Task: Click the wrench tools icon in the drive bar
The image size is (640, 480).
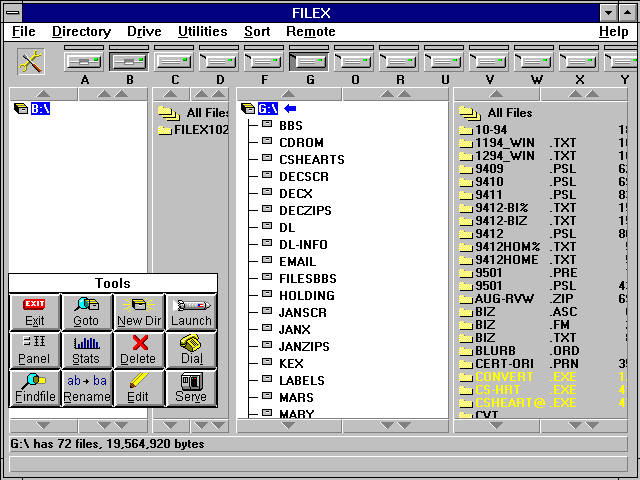Action: tap(32, 62)
